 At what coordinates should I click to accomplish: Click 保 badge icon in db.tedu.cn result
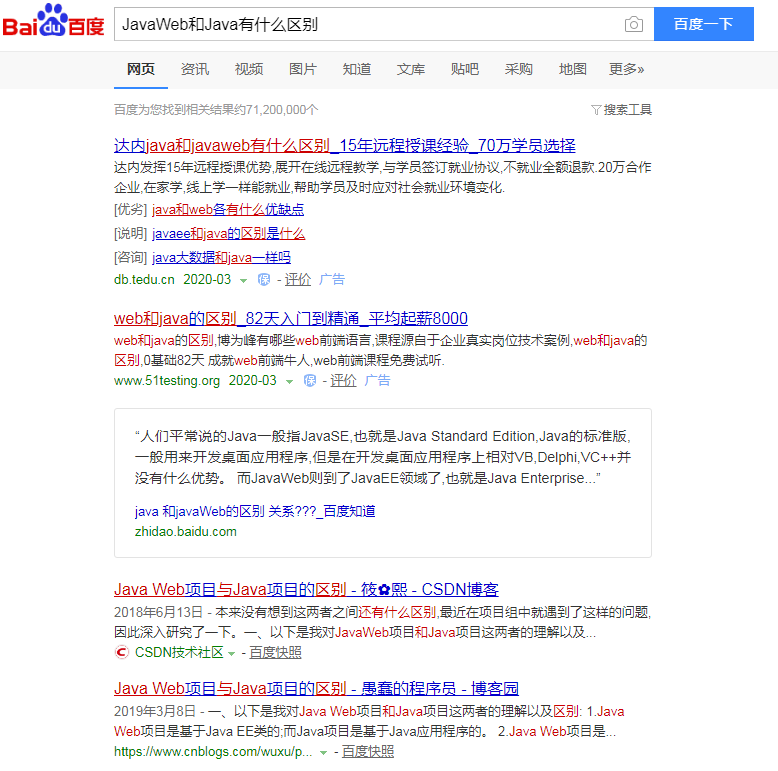tap(264, 280)
